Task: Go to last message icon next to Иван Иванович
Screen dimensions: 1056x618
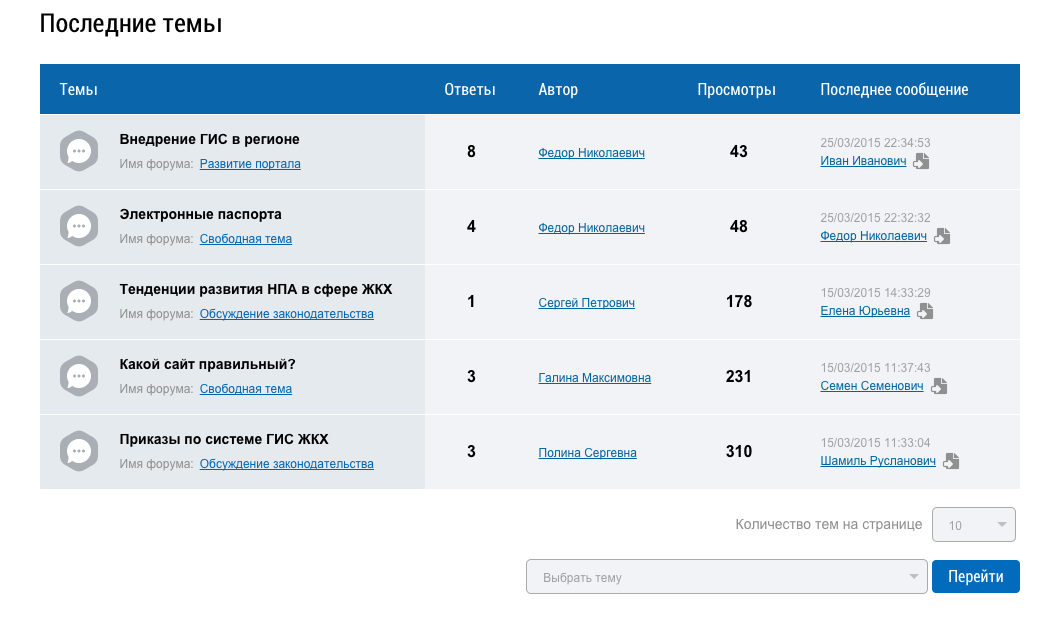Action: (x=921, y=161)
